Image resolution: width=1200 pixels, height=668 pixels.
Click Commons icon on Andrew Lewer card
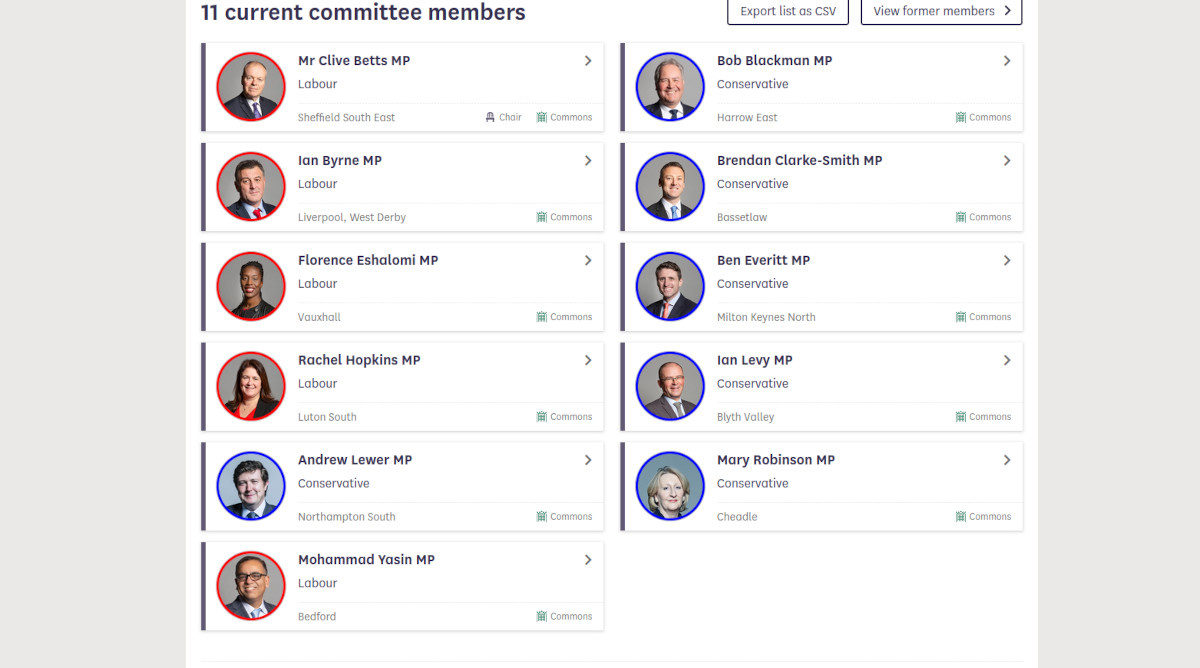point(542,517)
